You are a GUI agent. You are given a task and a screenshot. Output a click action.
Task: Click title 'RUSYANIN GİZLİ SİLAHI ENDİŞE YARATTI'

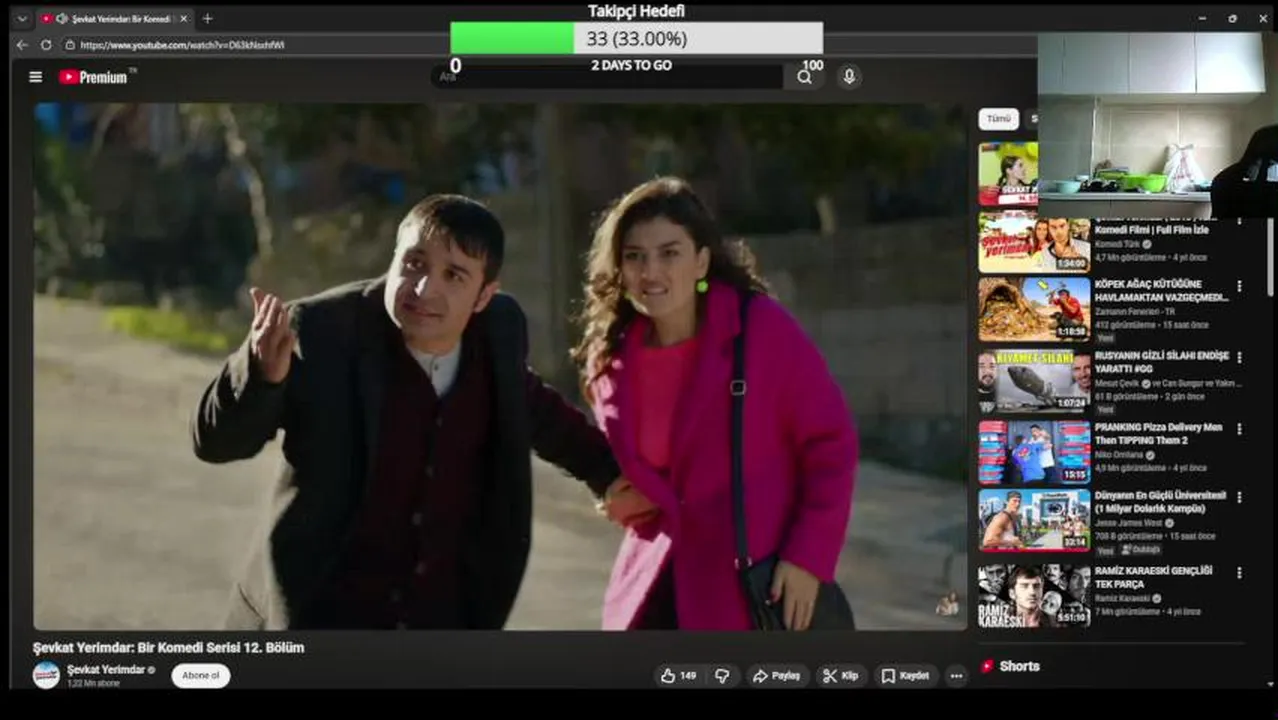coord(1161,362)
